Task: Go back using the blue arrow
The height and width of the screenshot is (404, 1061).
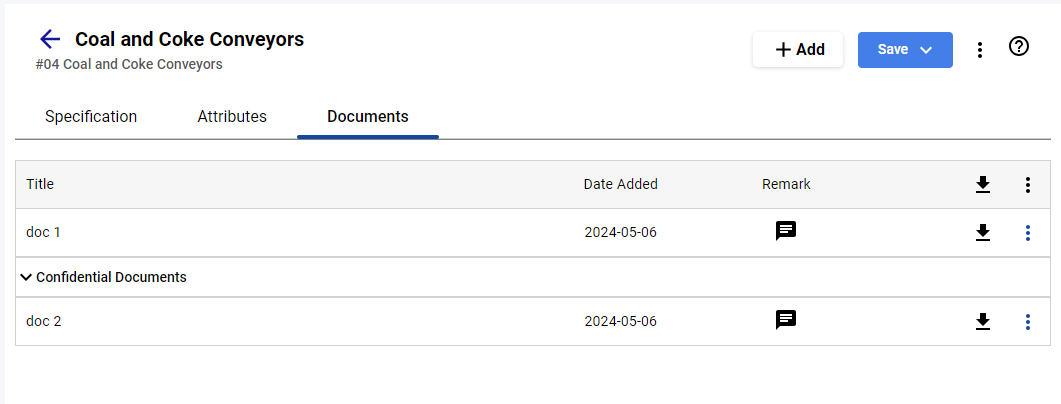Action: (50, 39)
